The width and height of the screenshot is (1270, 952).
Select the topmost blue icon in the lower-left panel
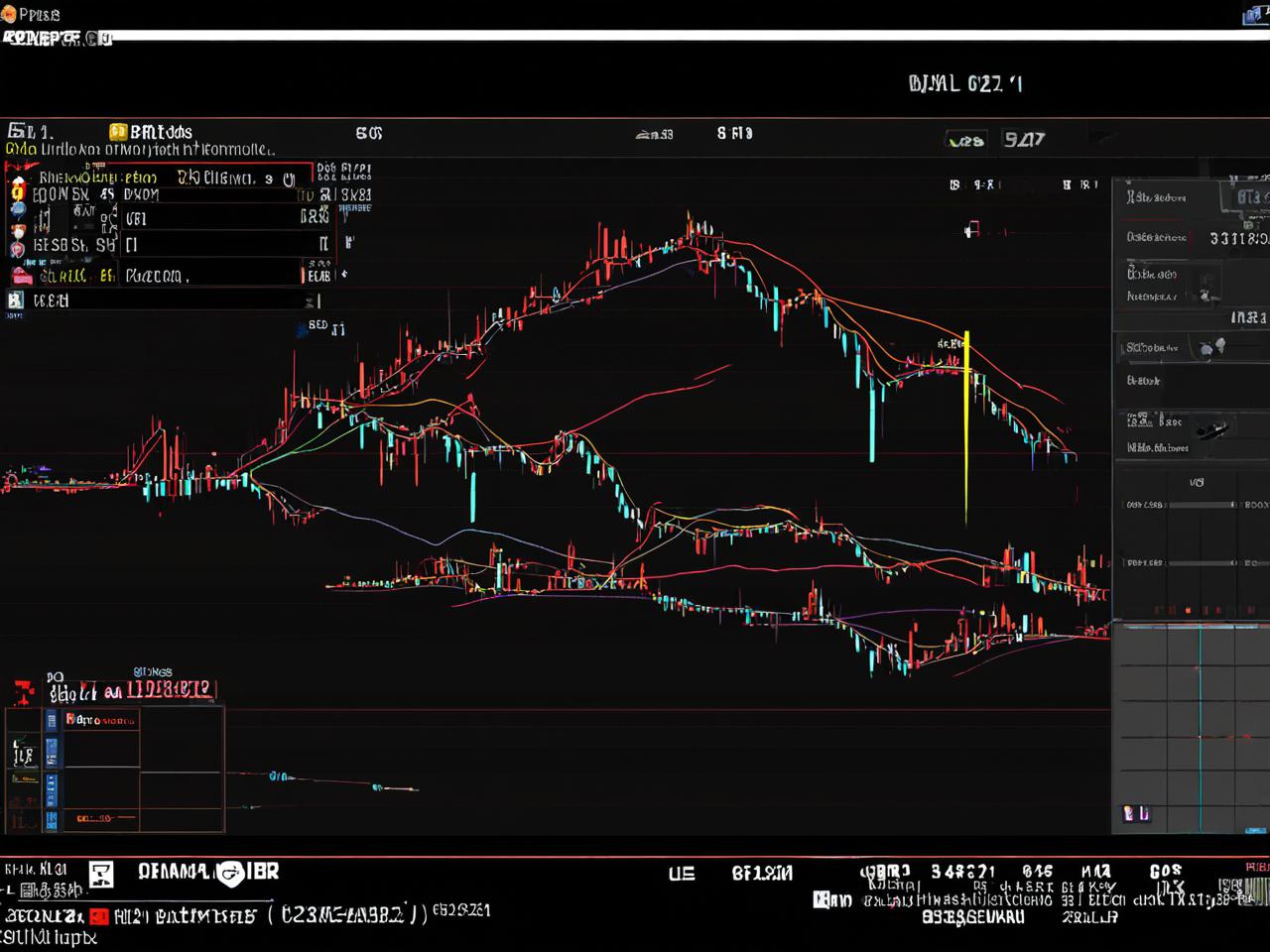point(52,720)
